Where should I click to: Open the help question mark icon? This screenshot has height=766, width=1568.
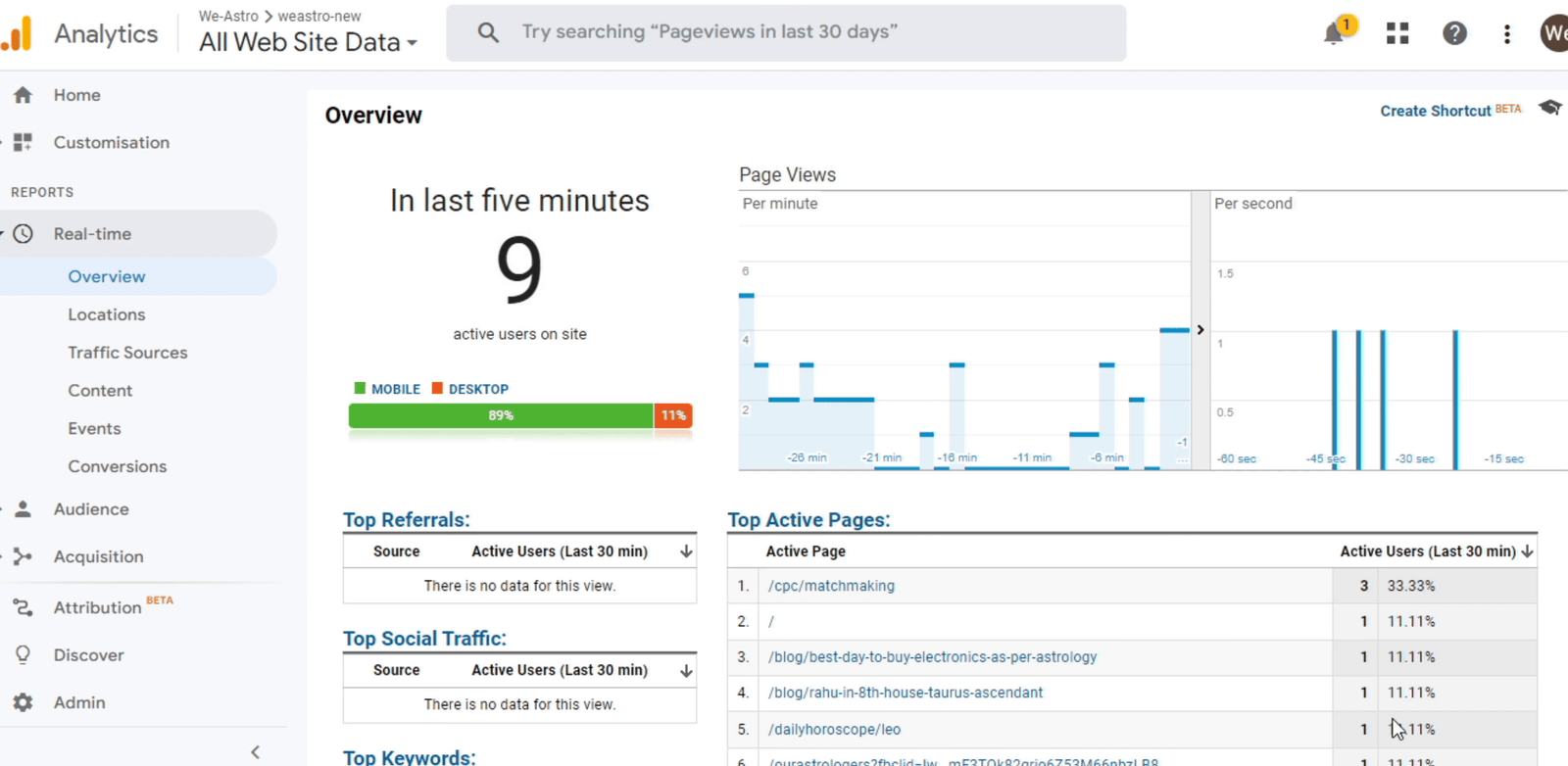pos(1454,33)
